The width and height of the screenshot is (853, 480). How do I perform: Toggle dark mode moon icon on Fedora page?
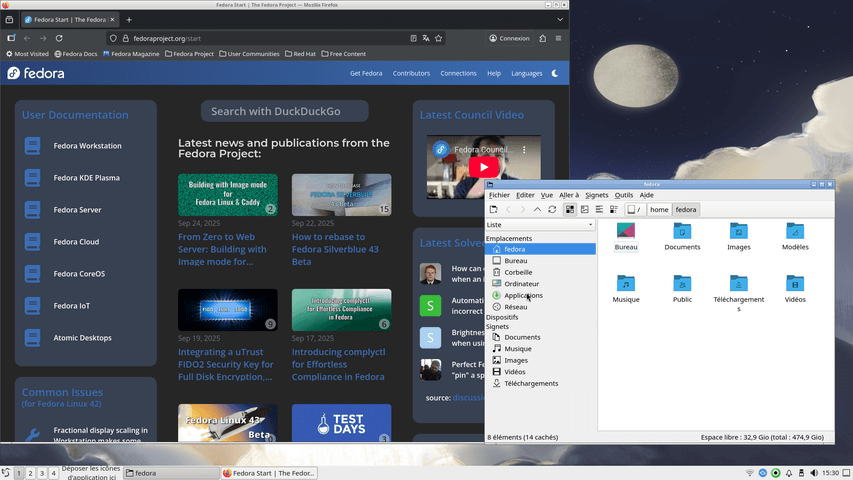[555, 73]
